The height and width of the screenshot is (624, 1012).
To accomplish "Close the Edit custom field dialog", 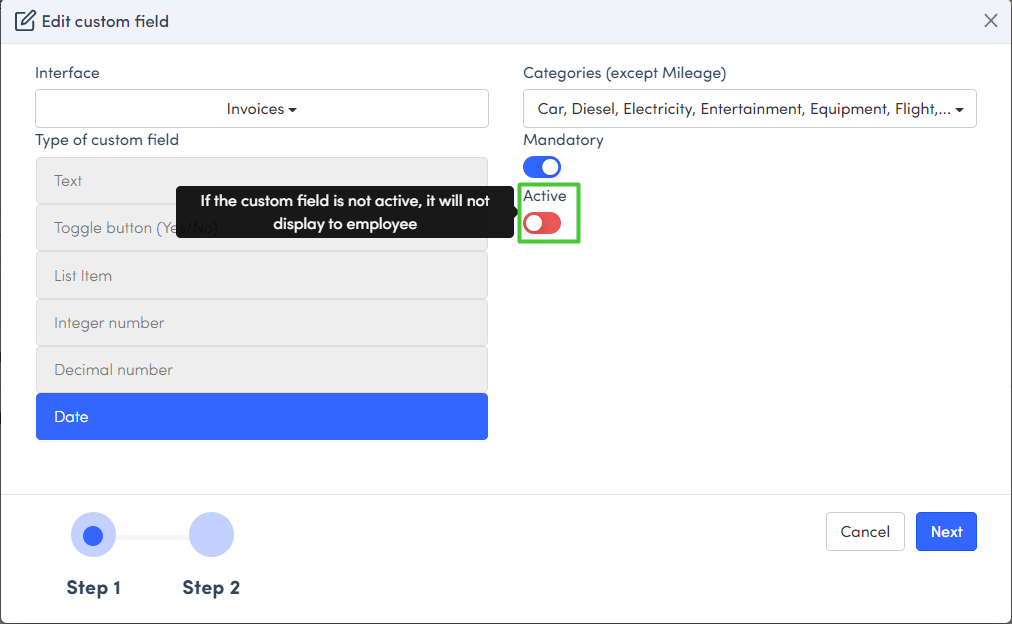I will [x=990, y=20].
